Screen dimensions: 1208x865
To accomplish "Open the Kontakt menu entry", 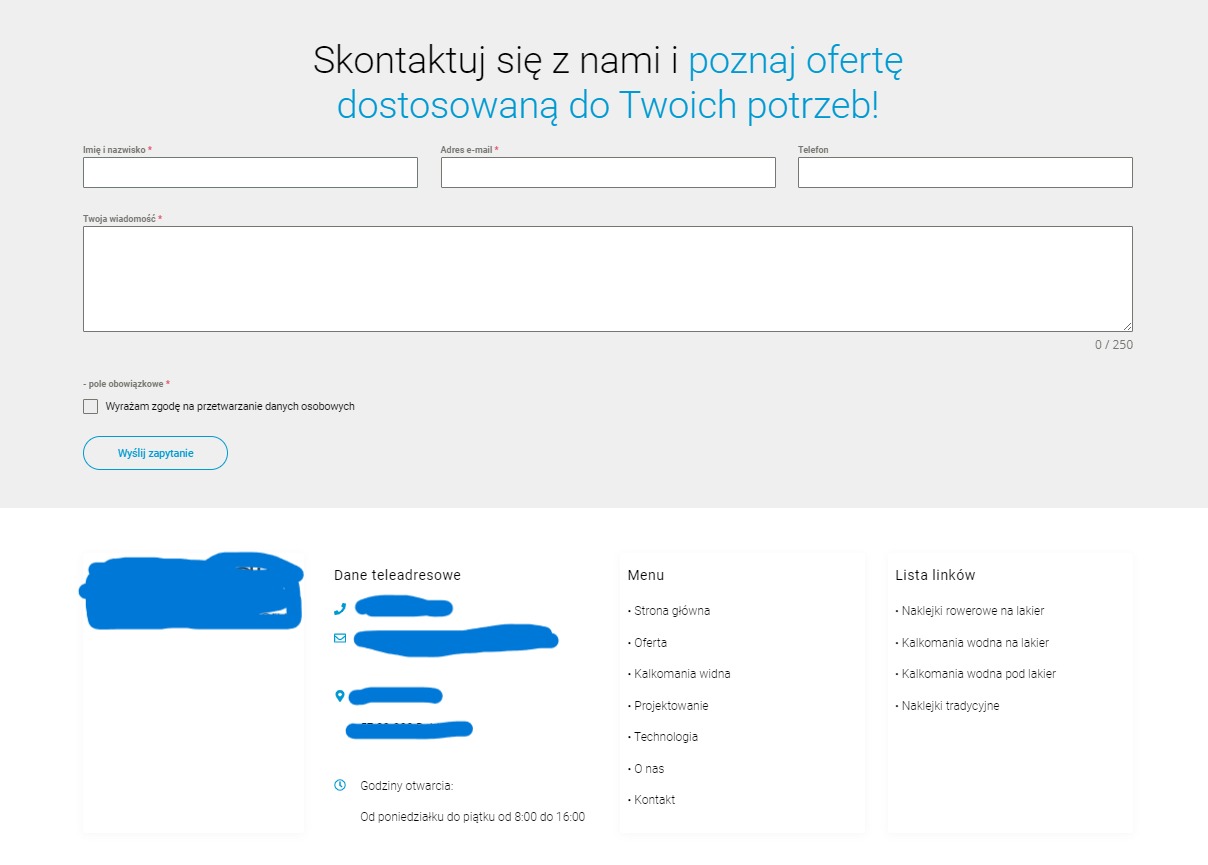I will pos(655,799).
